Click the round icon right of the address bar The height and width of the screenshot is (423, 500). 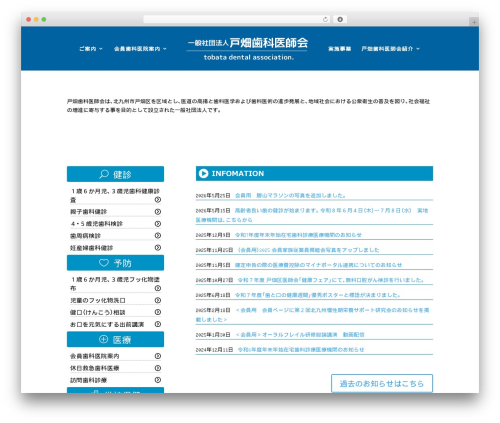pyautogui.click(x=340, y=20)
